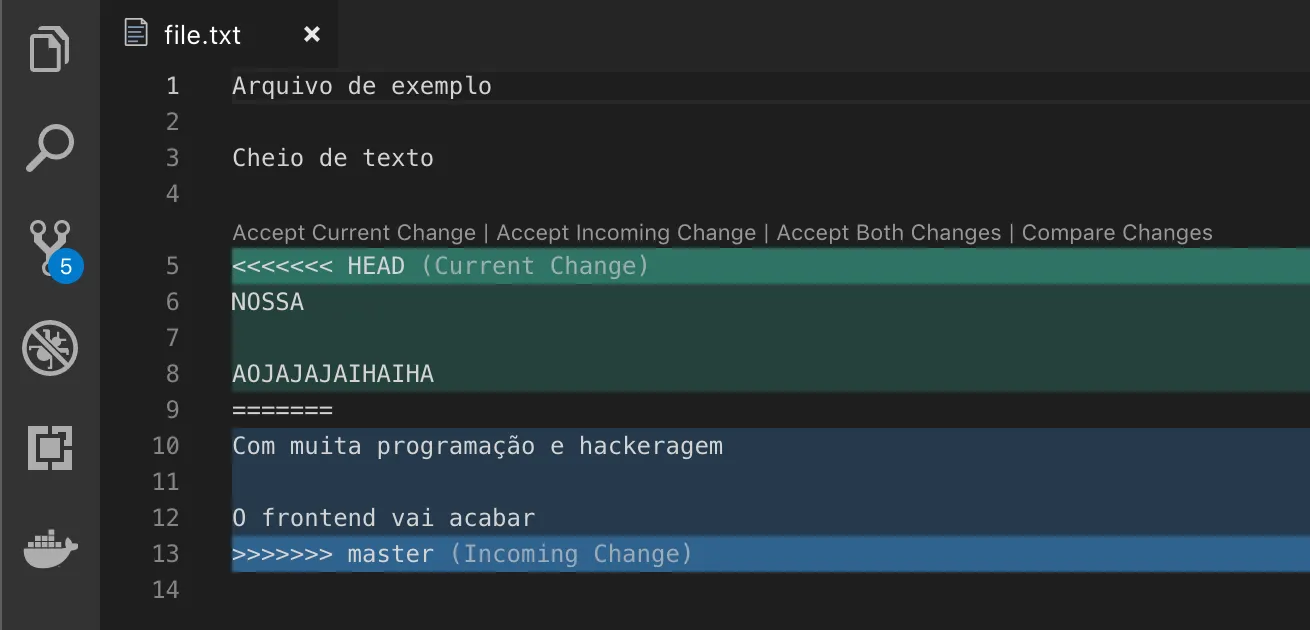The height and width of the screenshot is (630, 1310).
Task: Accept the Current Change from HEAD
Action: point(352,232)
